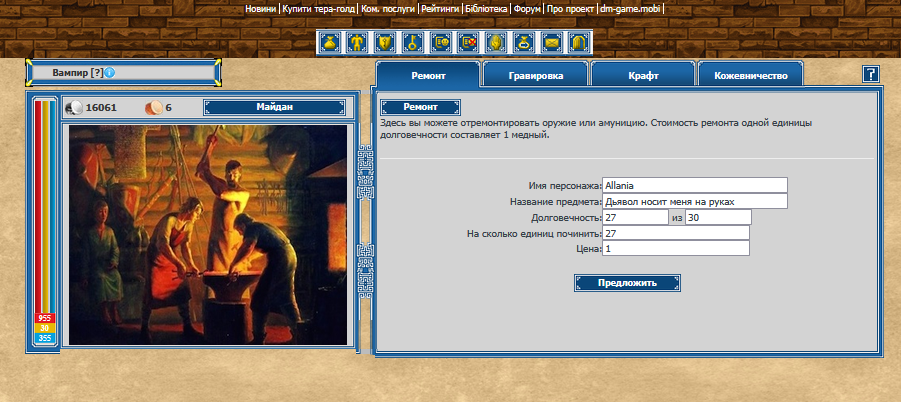Click the chat icon with red X

pyautogui.click(x=469, y=42)
